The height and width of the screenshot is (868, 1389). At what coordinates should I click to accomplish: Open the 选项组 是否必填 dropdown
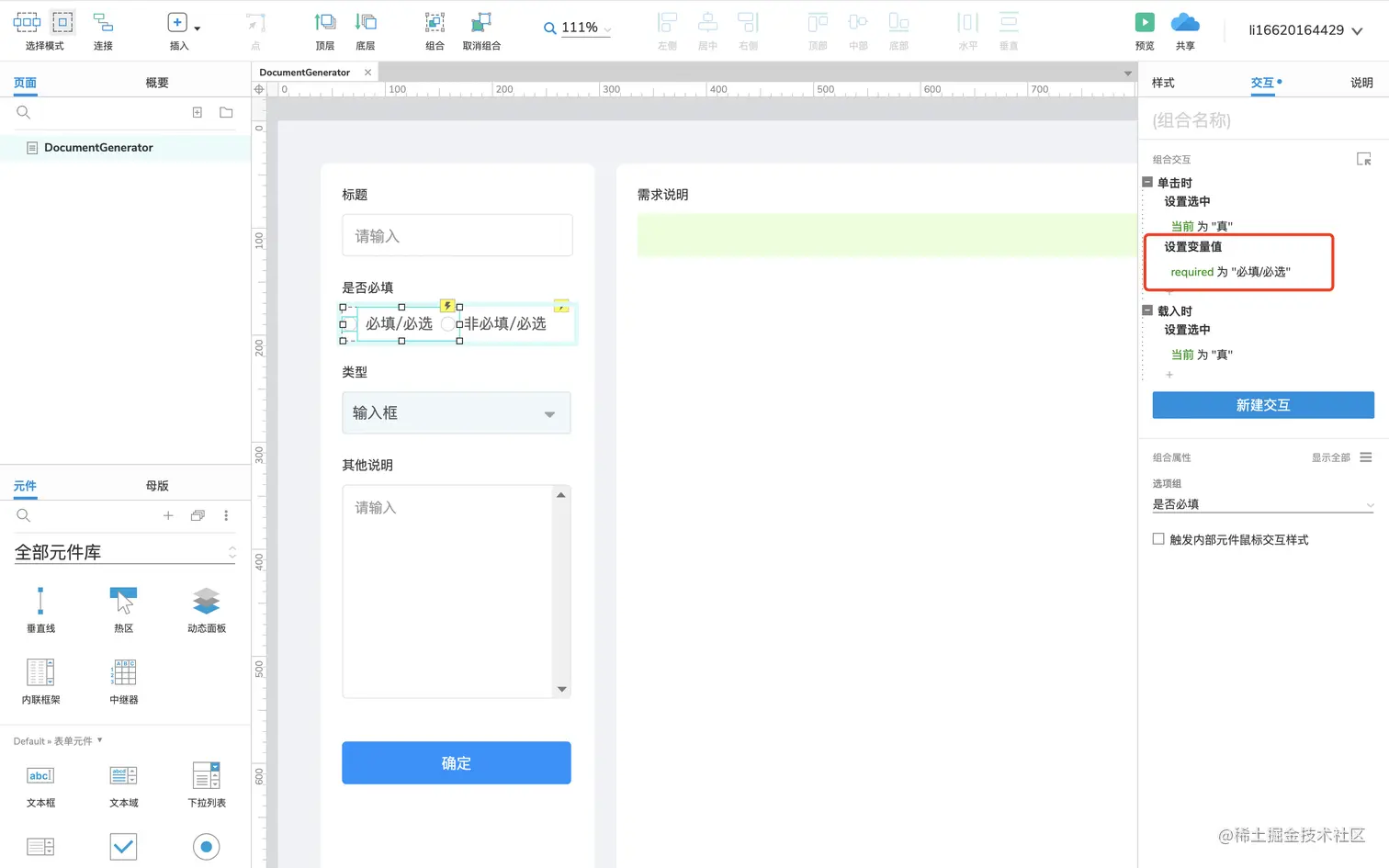[x=1263, y=504]
